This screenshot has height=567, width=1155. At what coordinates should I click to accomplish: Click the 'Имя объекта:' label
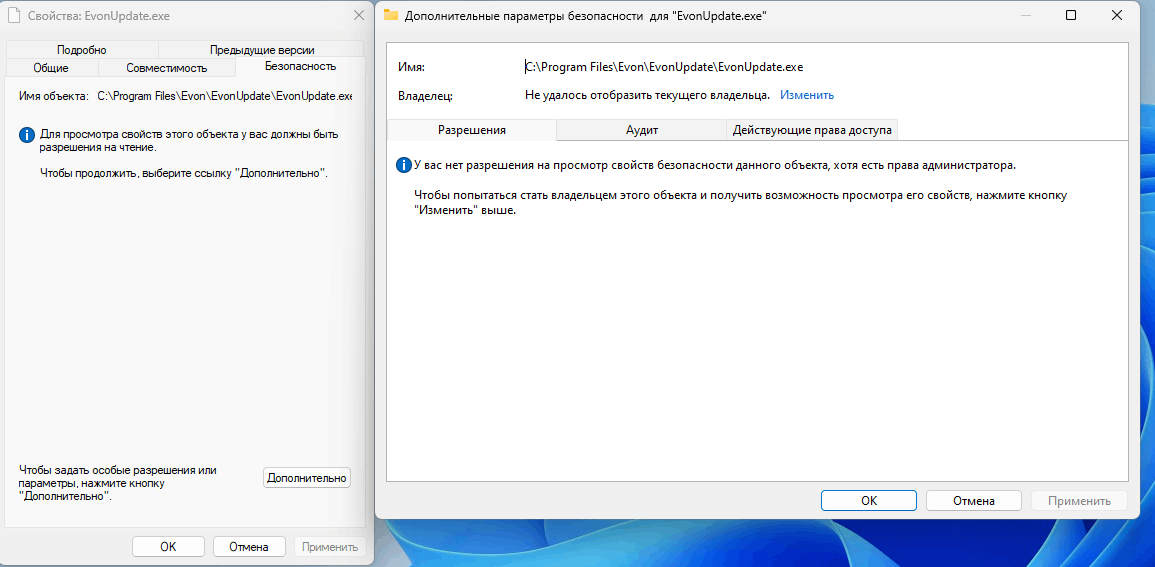pyautogui.click(x=53, y=96)
